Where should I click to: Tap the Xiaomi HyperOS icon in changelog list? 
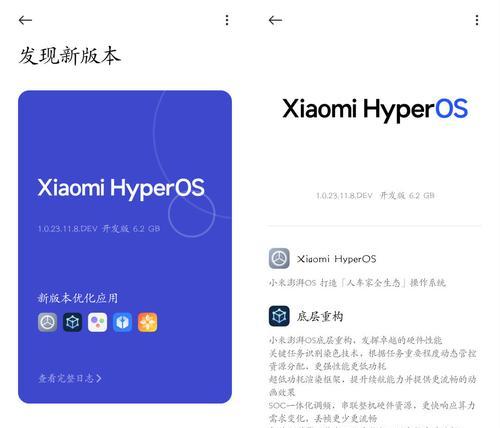click(x=279, y=258)
